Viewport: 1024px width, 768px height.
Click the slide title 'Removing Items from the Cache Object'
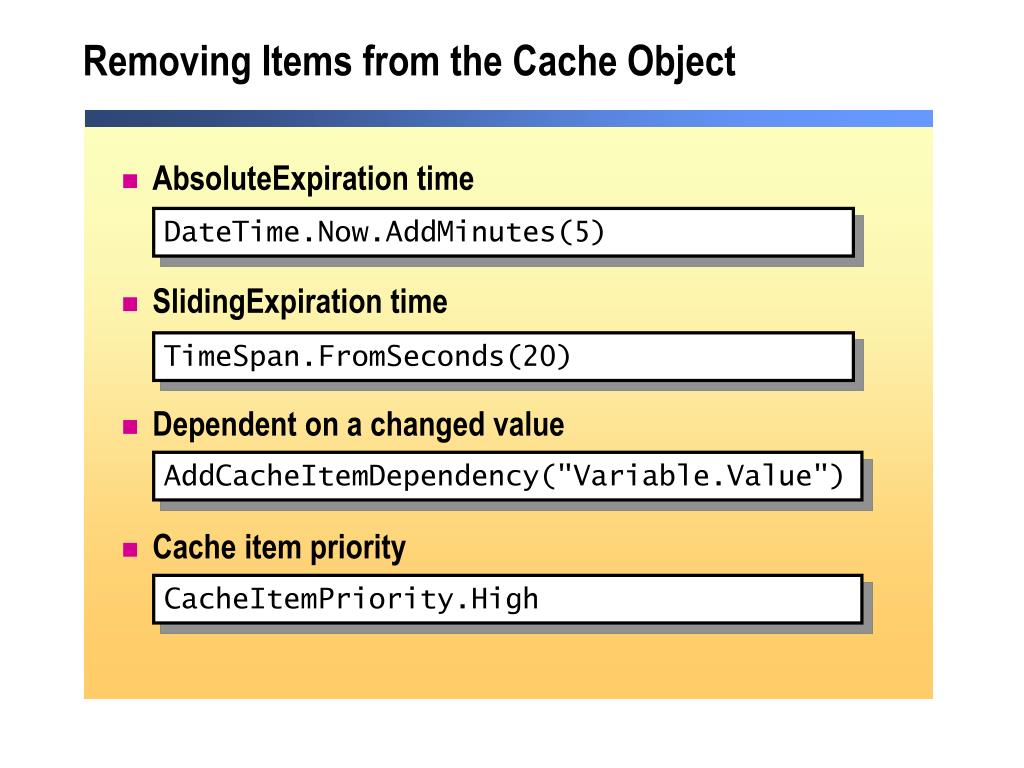click(x=409, y=62)
